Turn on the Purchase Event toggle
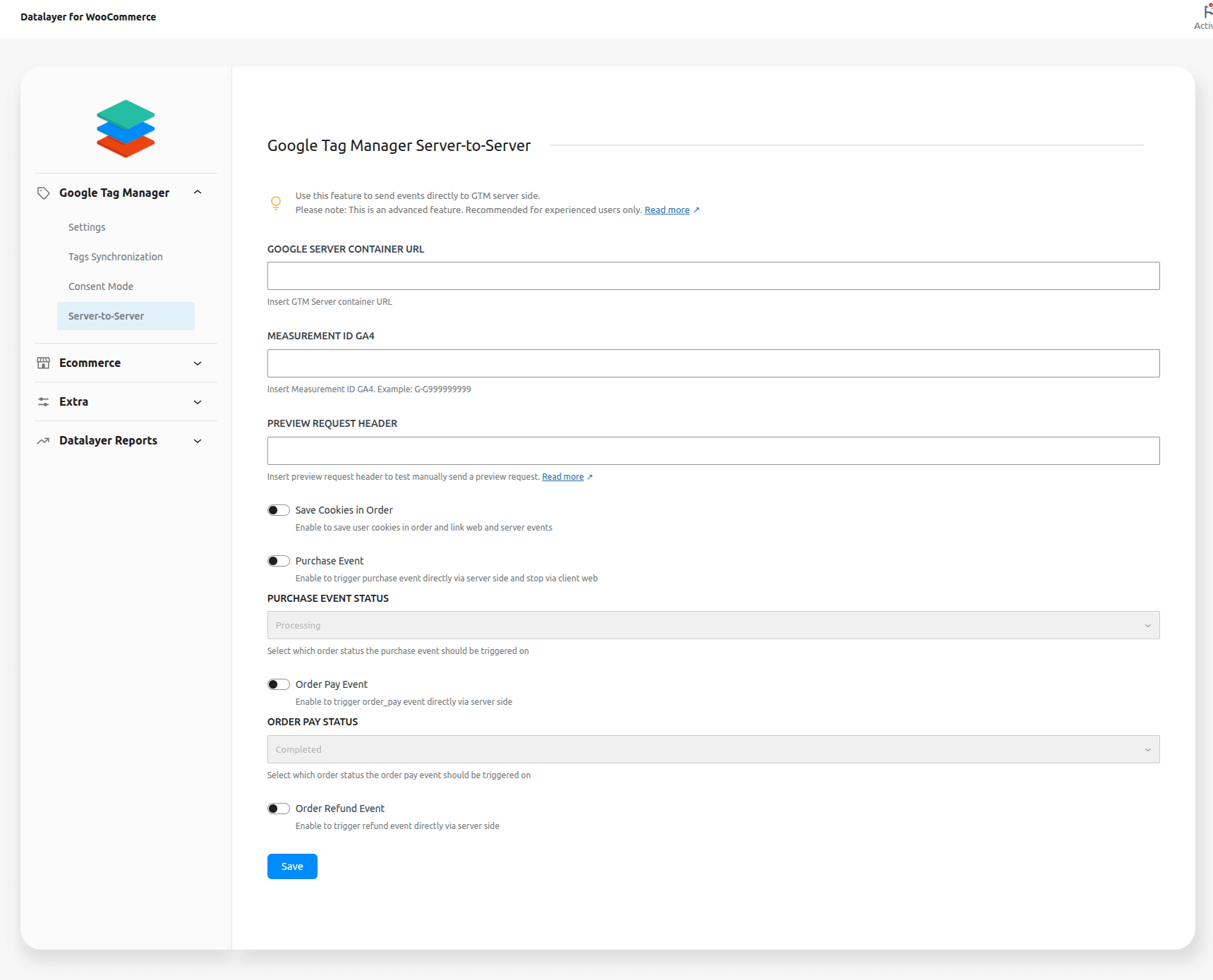 coord(279,561)
